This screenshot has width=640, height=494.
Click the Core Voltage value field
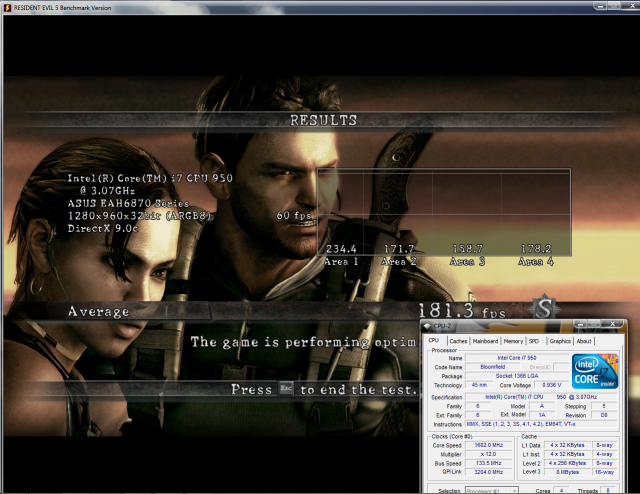pos(552,385)
